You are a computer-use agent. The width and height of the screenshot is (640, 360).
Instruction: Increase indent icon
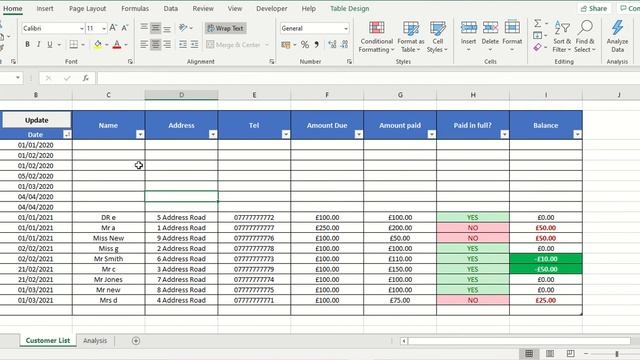[194, 44]
